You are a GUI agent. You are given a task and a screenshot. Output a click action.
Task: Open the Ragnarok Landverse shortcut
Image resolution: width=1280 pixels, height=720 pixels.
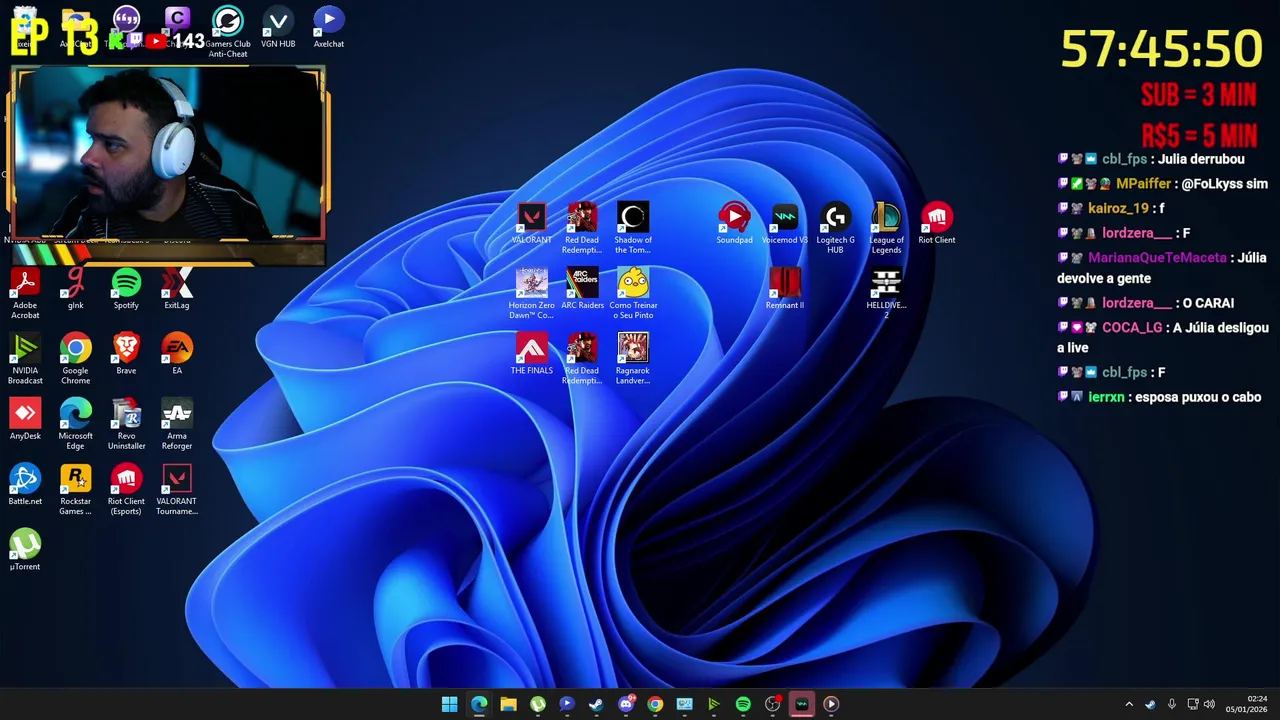pyautogui.click(x=633, y=359)
